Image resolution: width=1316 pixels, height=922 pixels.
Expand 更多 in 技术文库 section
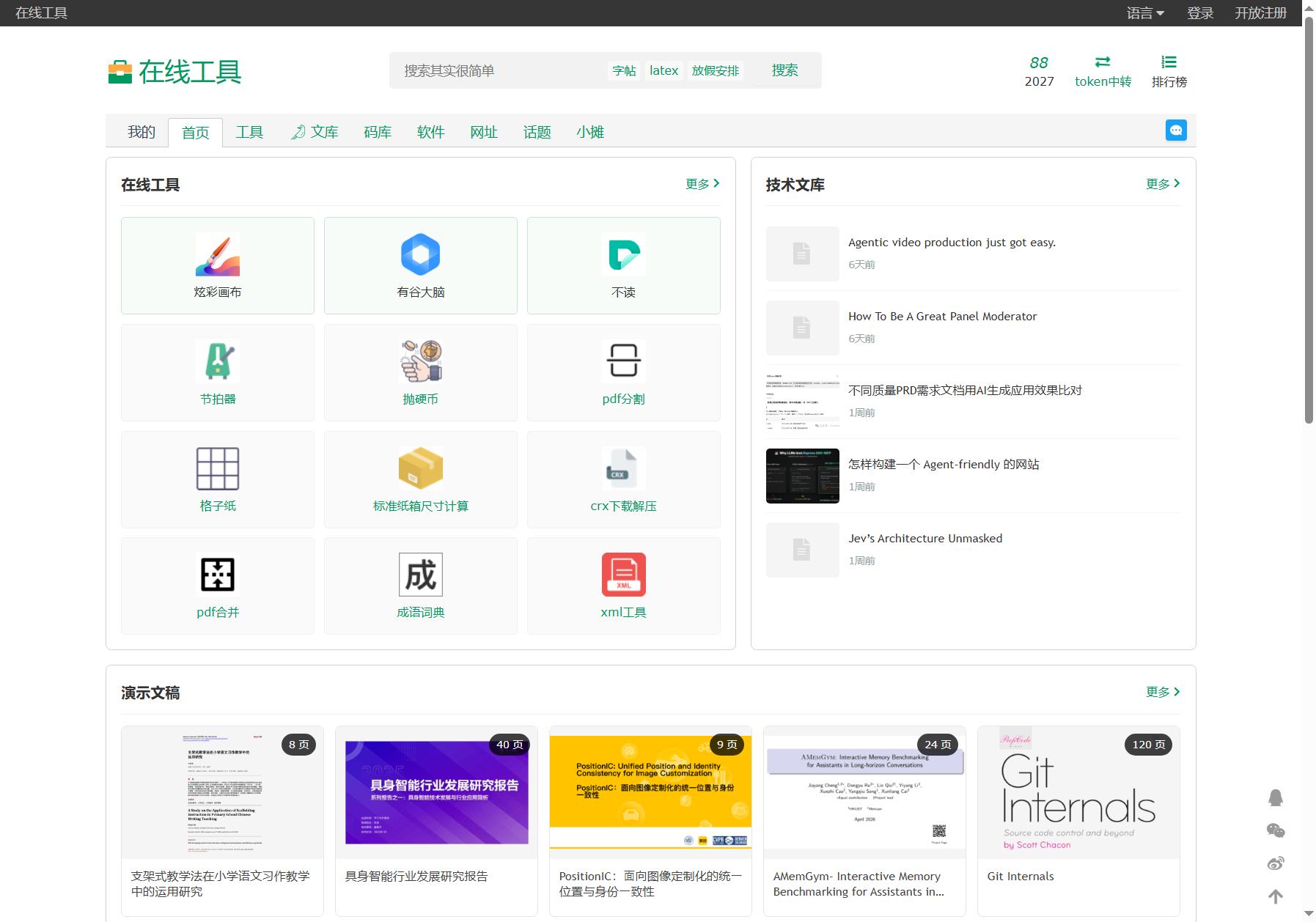[1163, 184]
